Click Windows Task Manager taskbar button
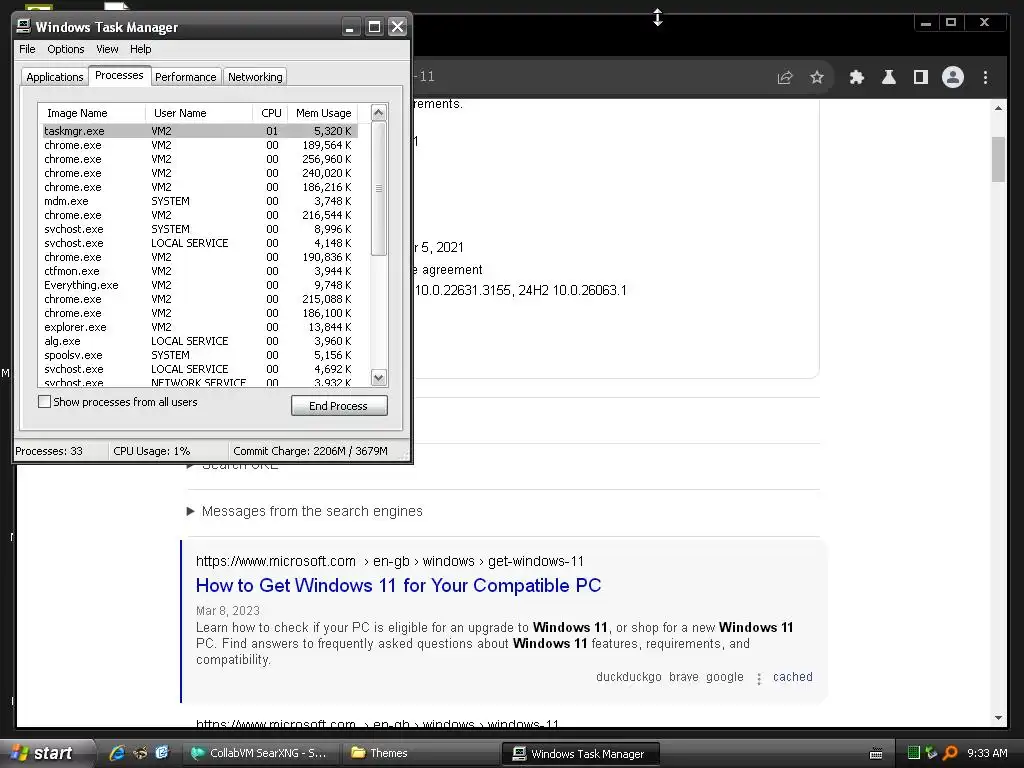The width and height of the screenshot is (1024, 768). point(581,754)
